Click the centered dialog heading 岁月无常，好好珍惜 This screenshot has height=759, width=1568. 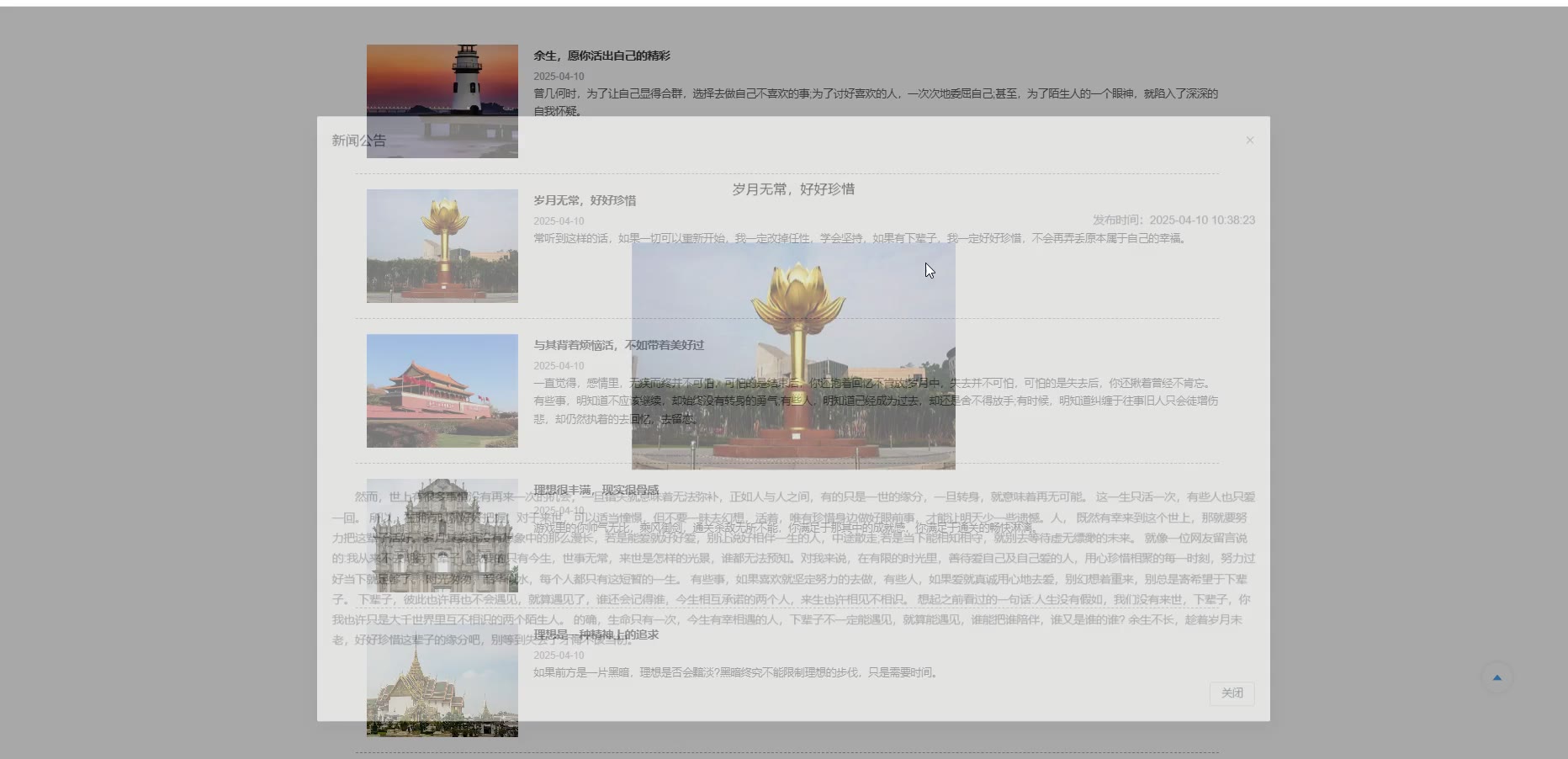(793, 189)
